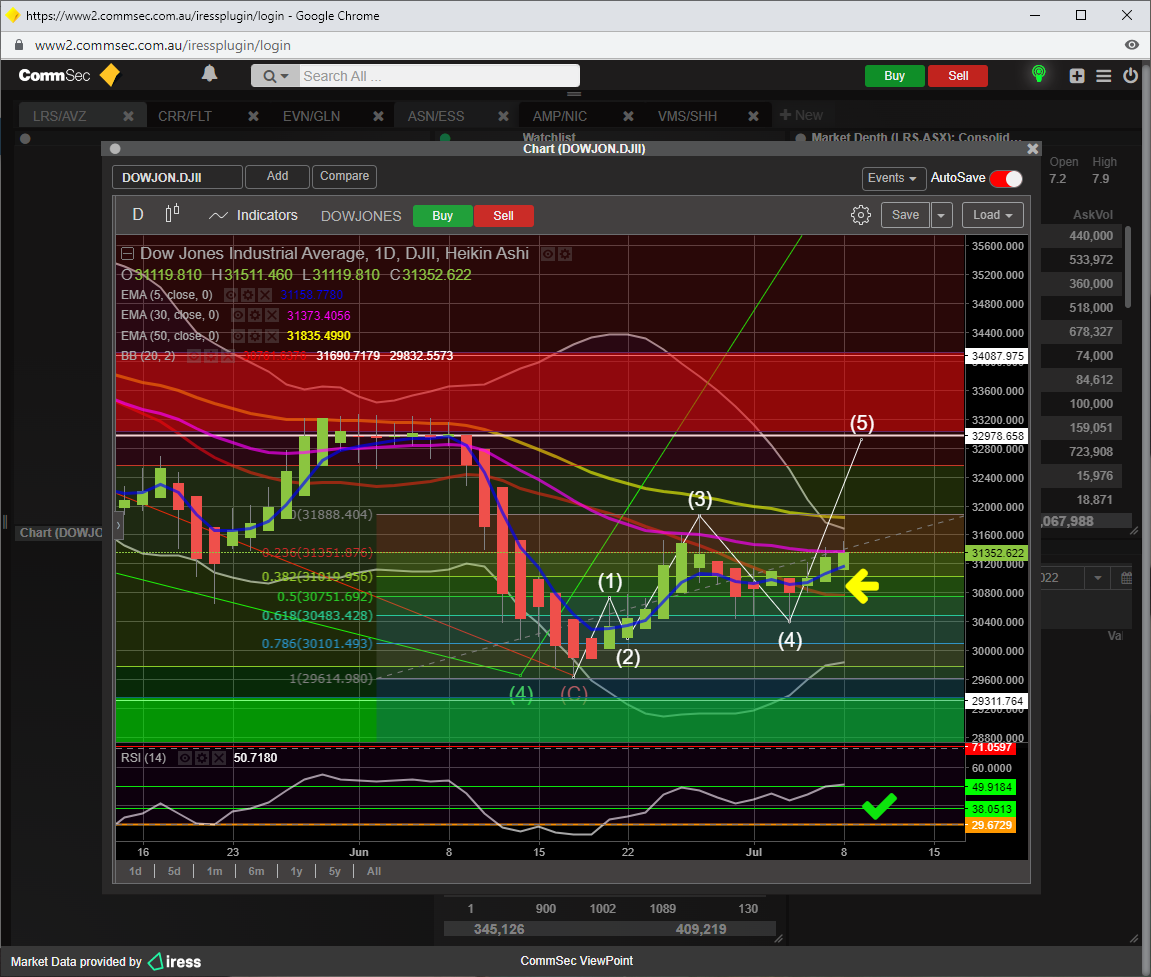1151x977 pixels.
Task: Switch to the LRS/AVZ tab
Action: pos(59,116)
